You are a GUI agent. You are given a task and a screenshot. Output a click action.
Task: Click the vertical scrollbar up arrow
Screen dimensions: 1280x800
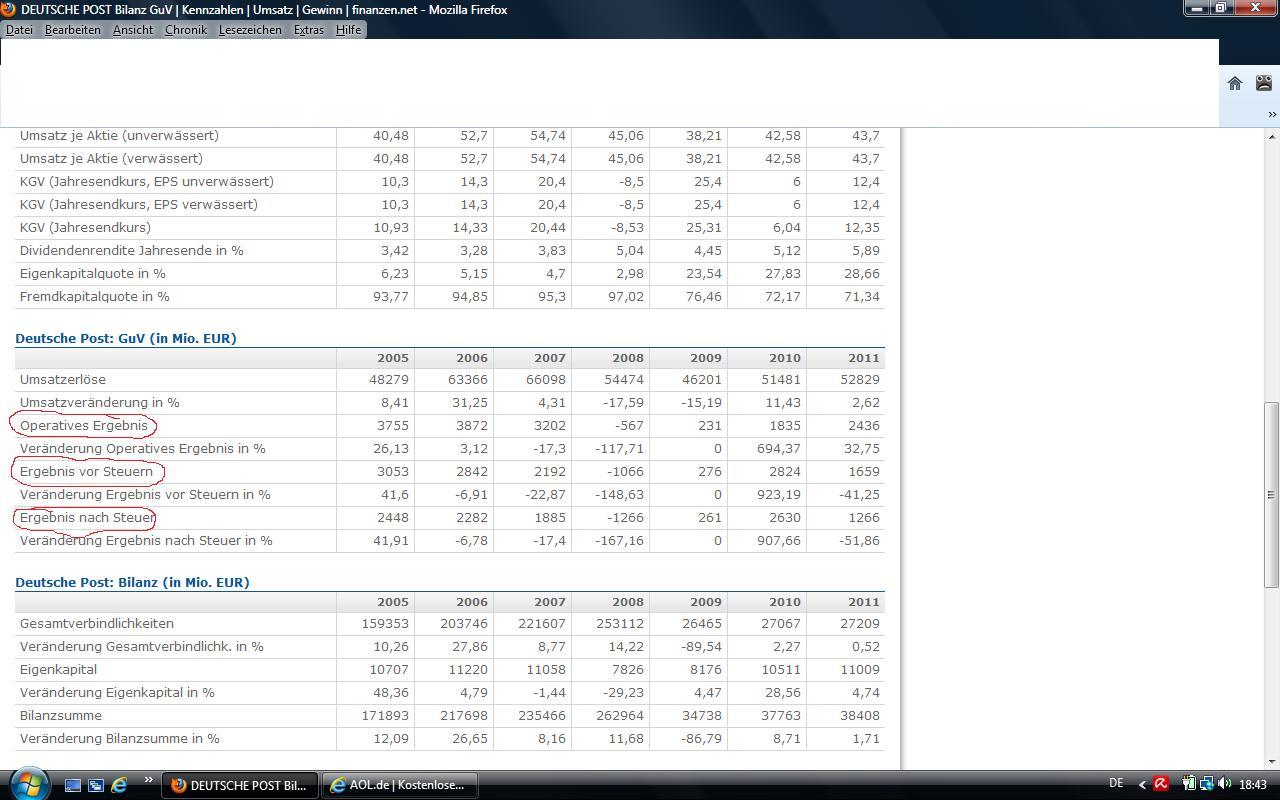coord(1272,136)
